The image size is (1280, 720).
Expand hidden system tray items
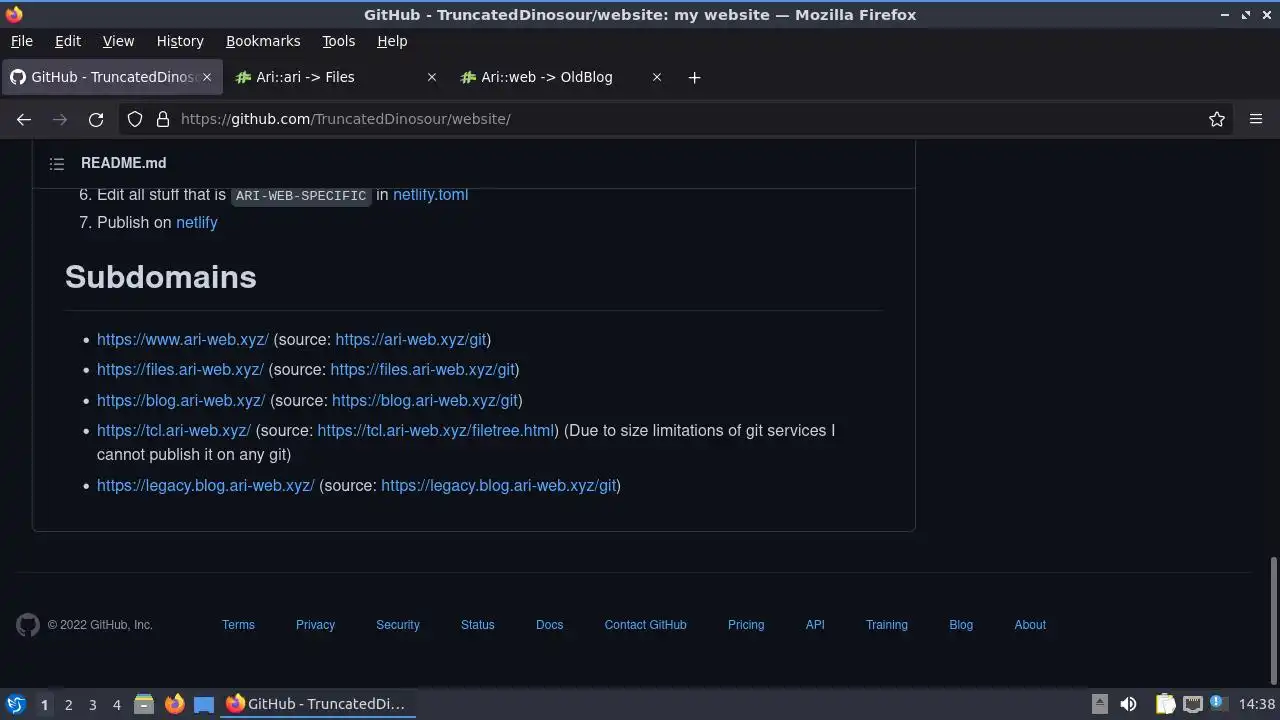pos(1099,704)
